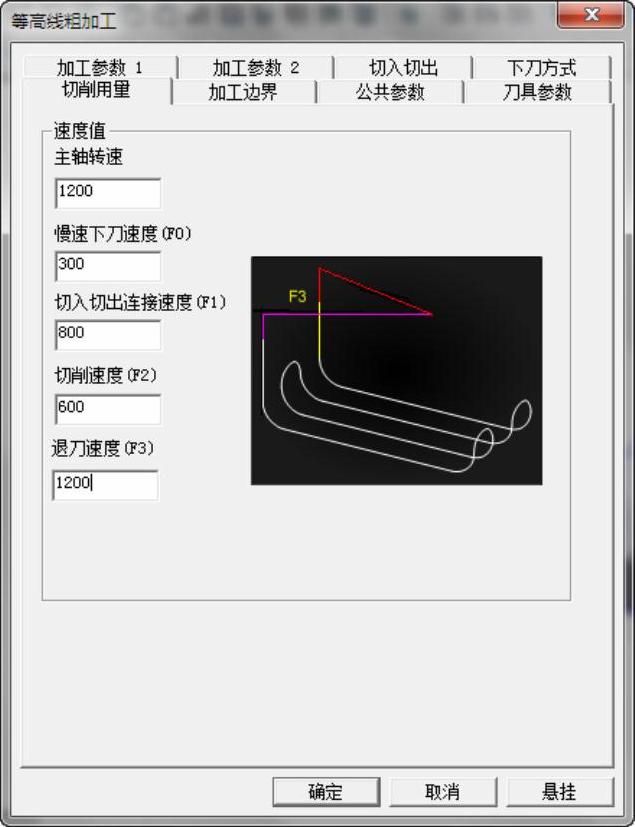Image resolution: width=635 pixels, height=827 pixels.
Task: Cancel the dialog with 取消
Action: pos(443,792)
